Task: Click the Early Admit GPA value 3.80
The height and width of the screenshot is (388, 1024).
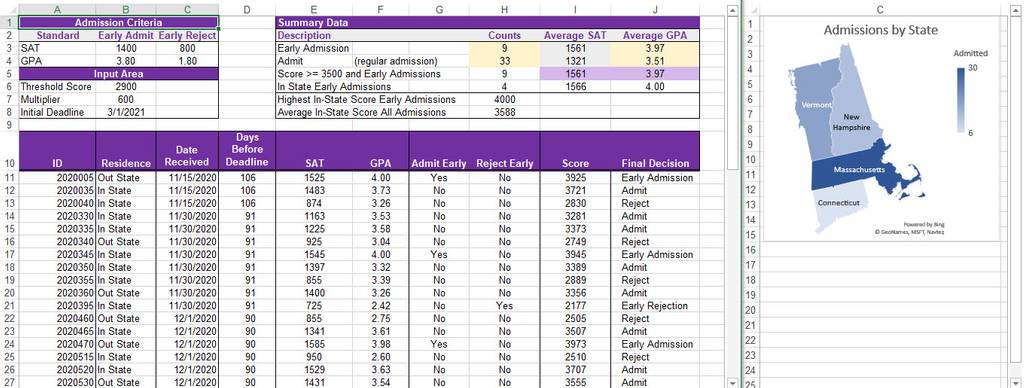Action: 125,61
